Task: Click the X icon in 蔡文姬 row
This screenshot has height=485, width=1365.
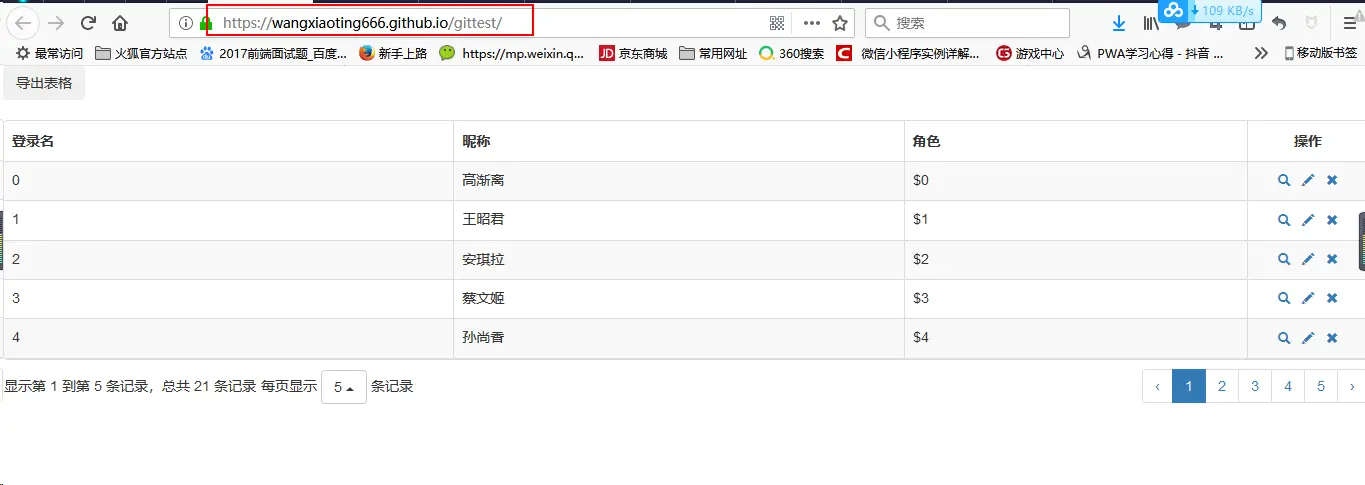Action: [x=1332, y=298]
